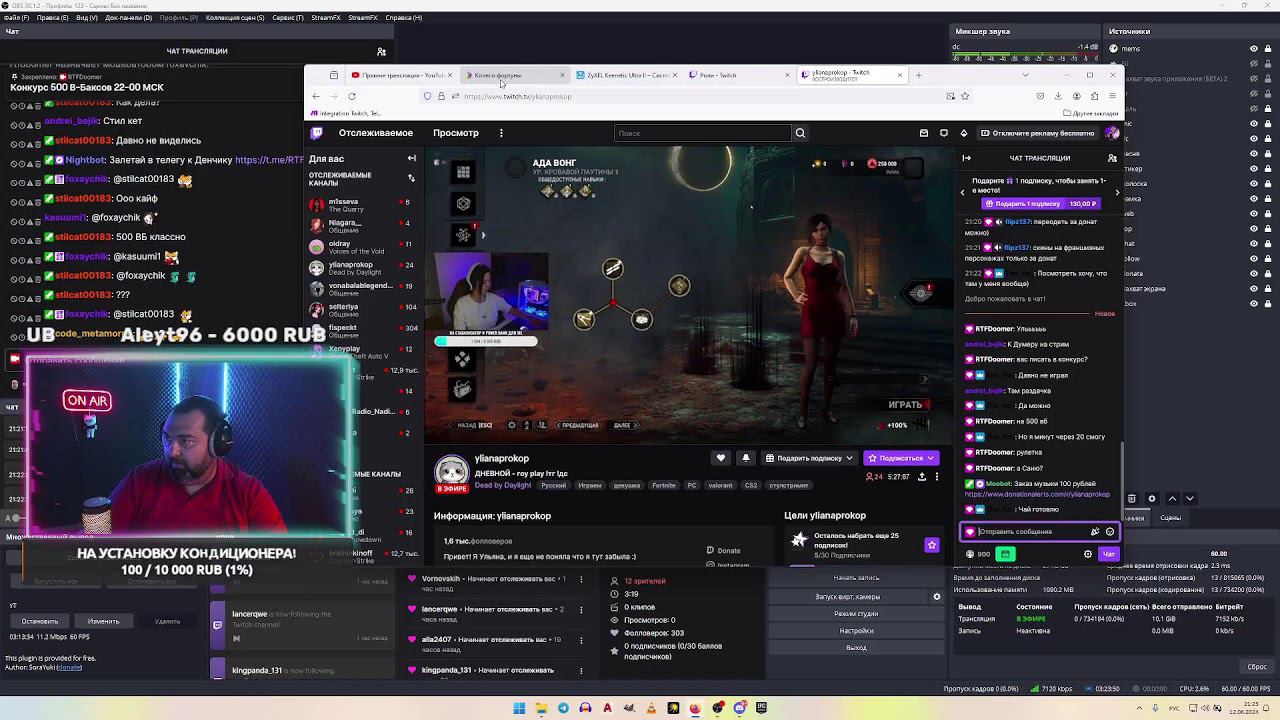This screenshot has height=720, width=1280.
Task: Open the OBS sources trash delete icon
Action: [1132, 498]
